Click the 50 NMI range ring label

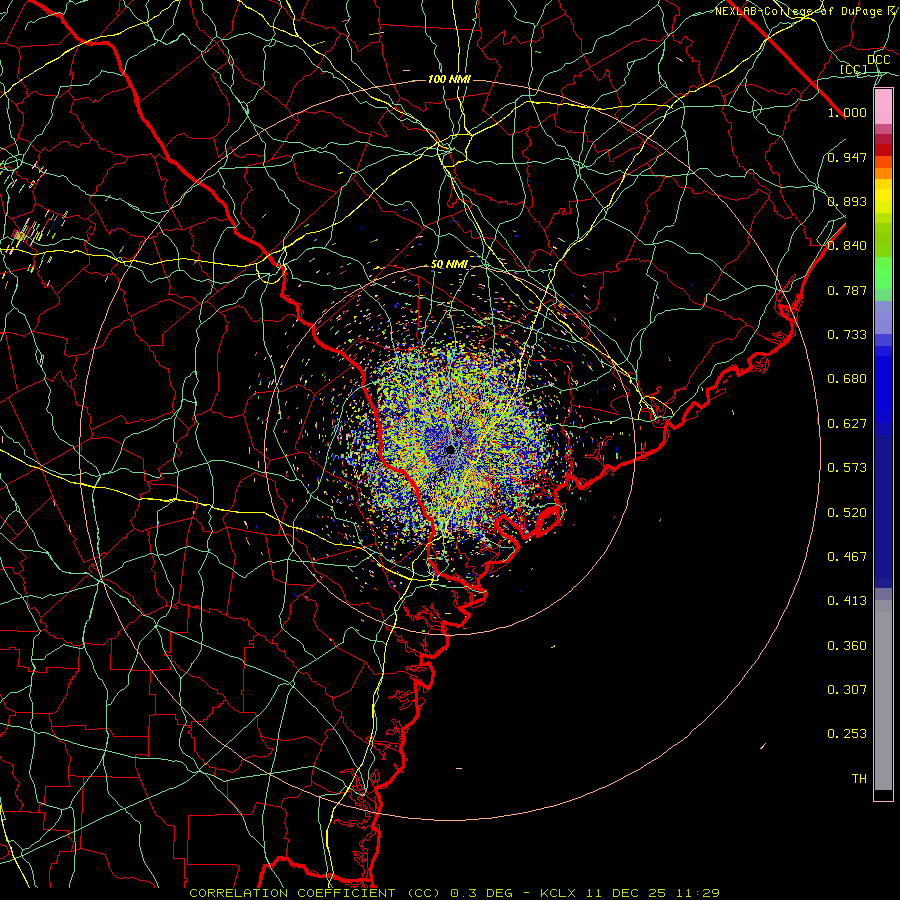pyautogui.click(x=449, y=265)
